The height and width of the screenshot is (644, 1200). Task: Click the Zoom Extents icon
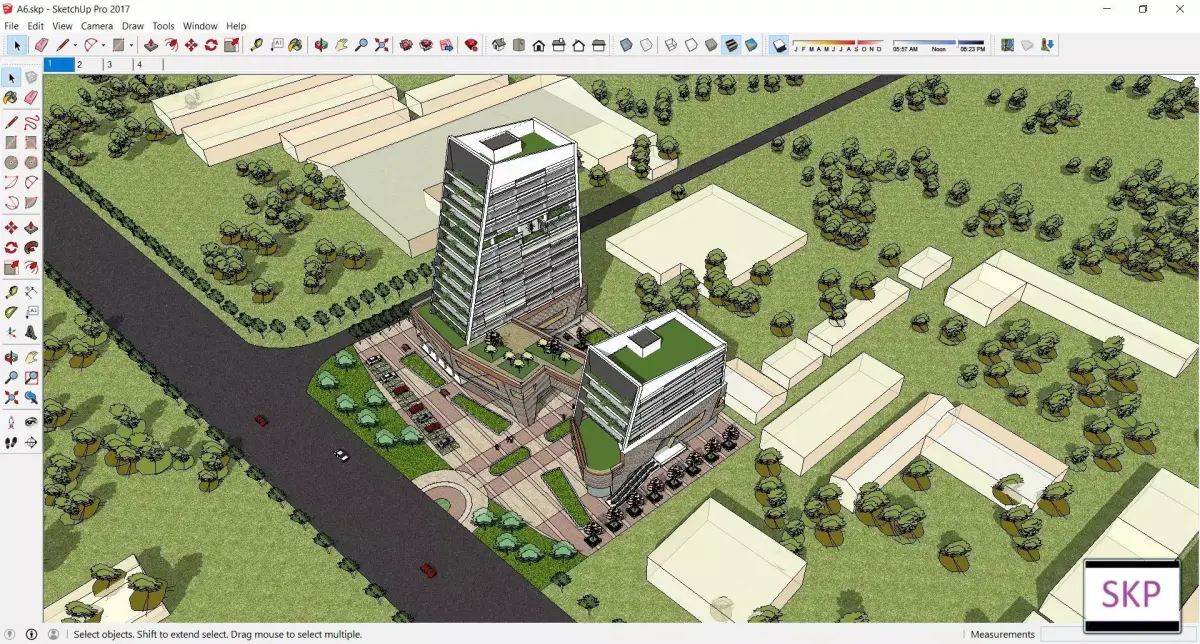click(x=381, y=45)
